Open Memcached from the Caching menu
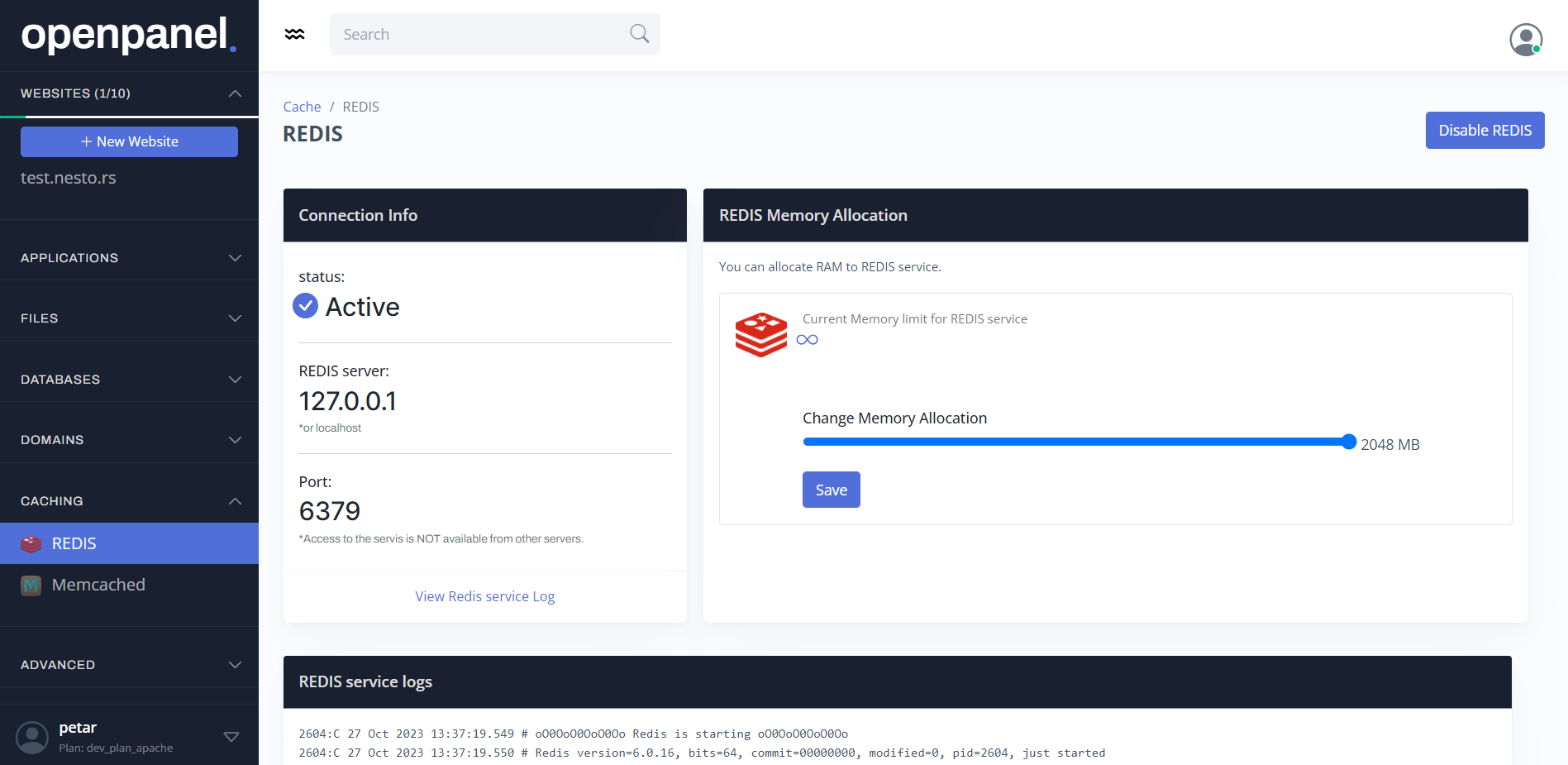The height and width of the screenshot is (765, 1568). pos(98,585)
